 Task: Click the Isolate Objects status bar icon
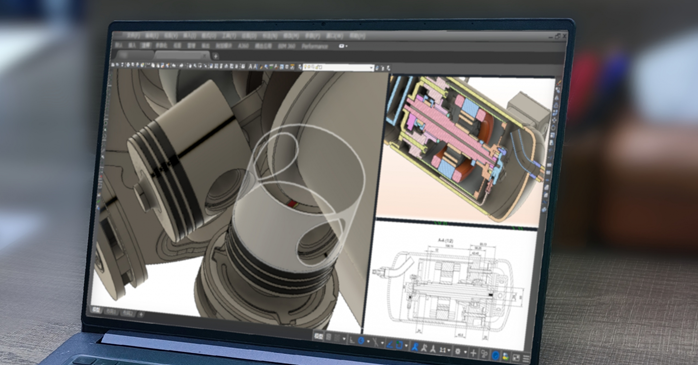point(484,354)
